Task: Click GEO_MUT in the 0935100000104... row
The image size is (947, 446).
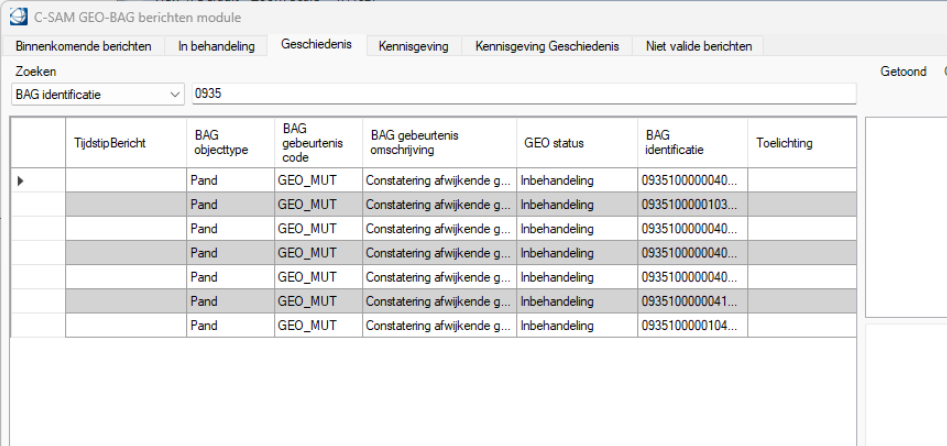Action: point(318,325)
